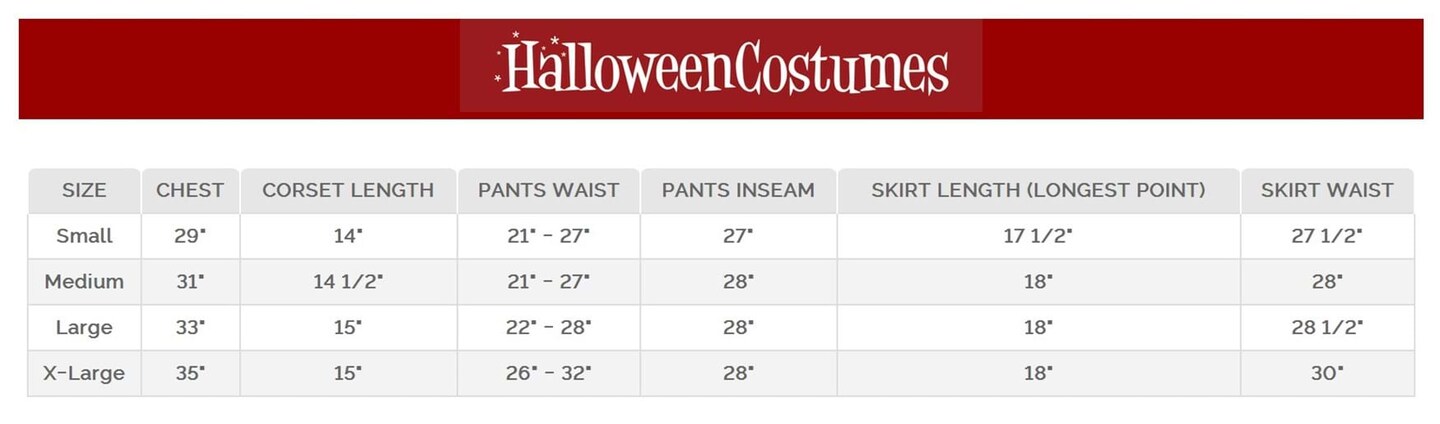Click the 35" chest value for X-Large
The image size is (1440, 424).
[190, 374]
